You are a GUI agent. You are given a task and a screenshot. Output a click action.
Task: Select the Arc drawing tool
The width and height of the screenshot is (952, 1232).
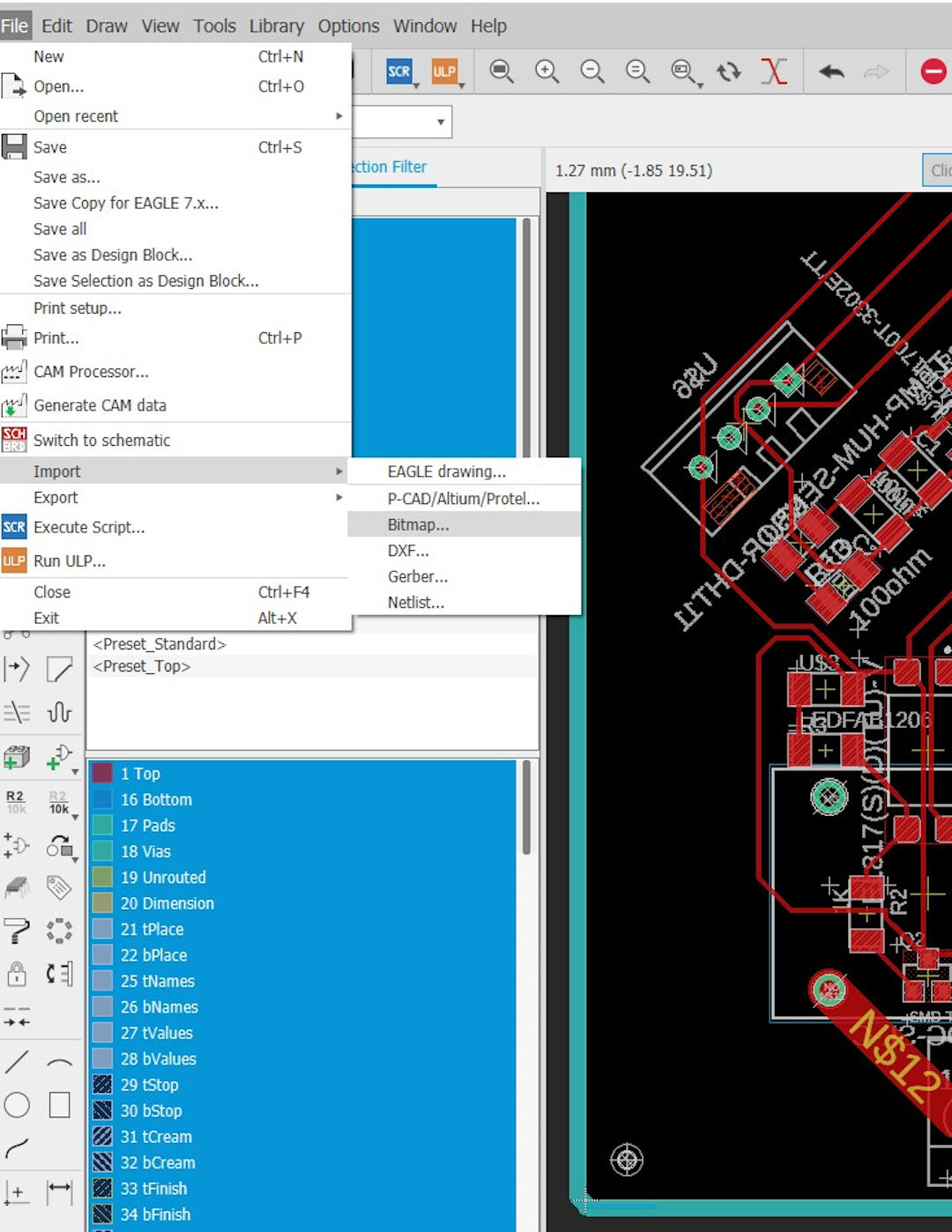pyautogui.click(x=59, y=1062)
